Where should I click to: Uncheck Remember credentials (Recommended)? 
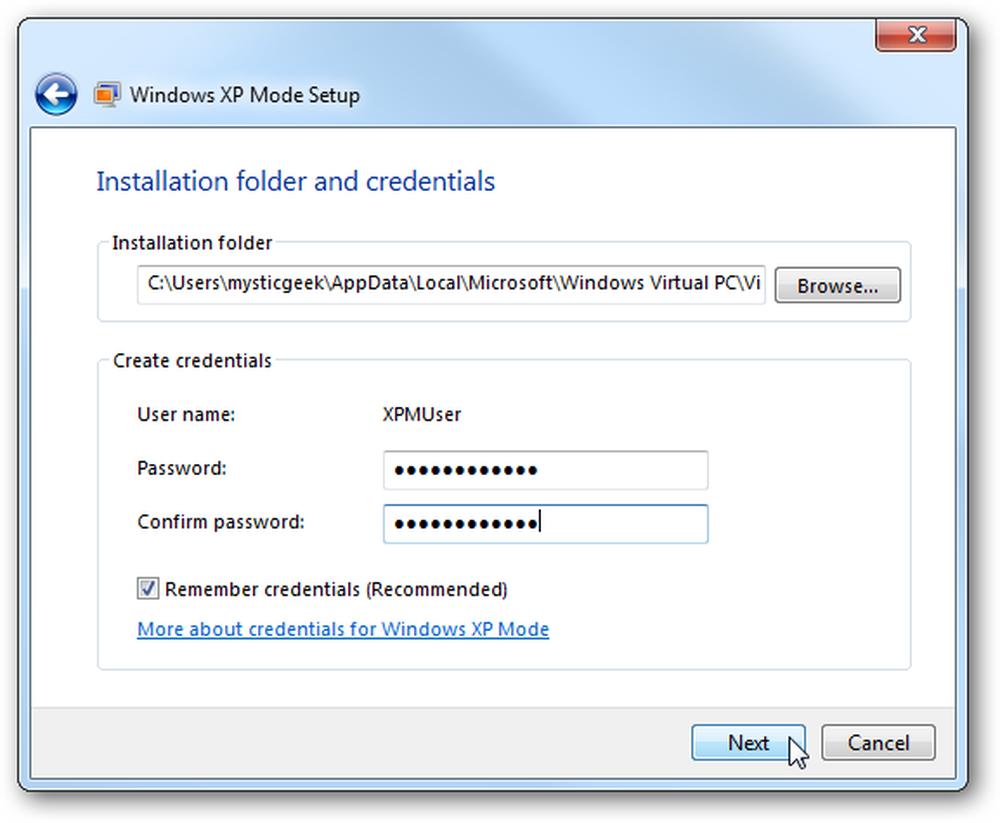coord(148,588)
